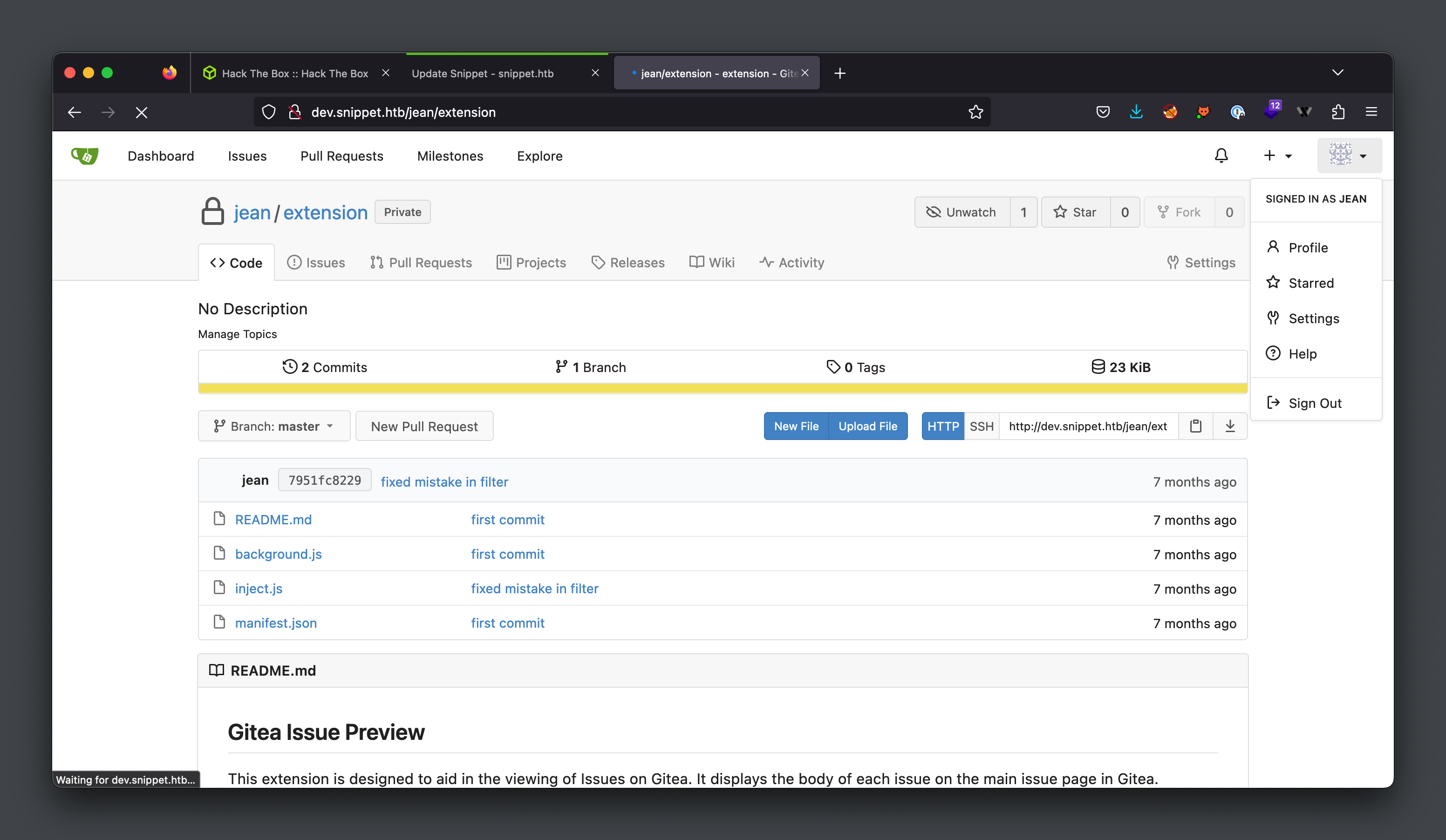Select the Code tab
The height and width of the screenshot is (840, 1446).
tap(238, 262)
